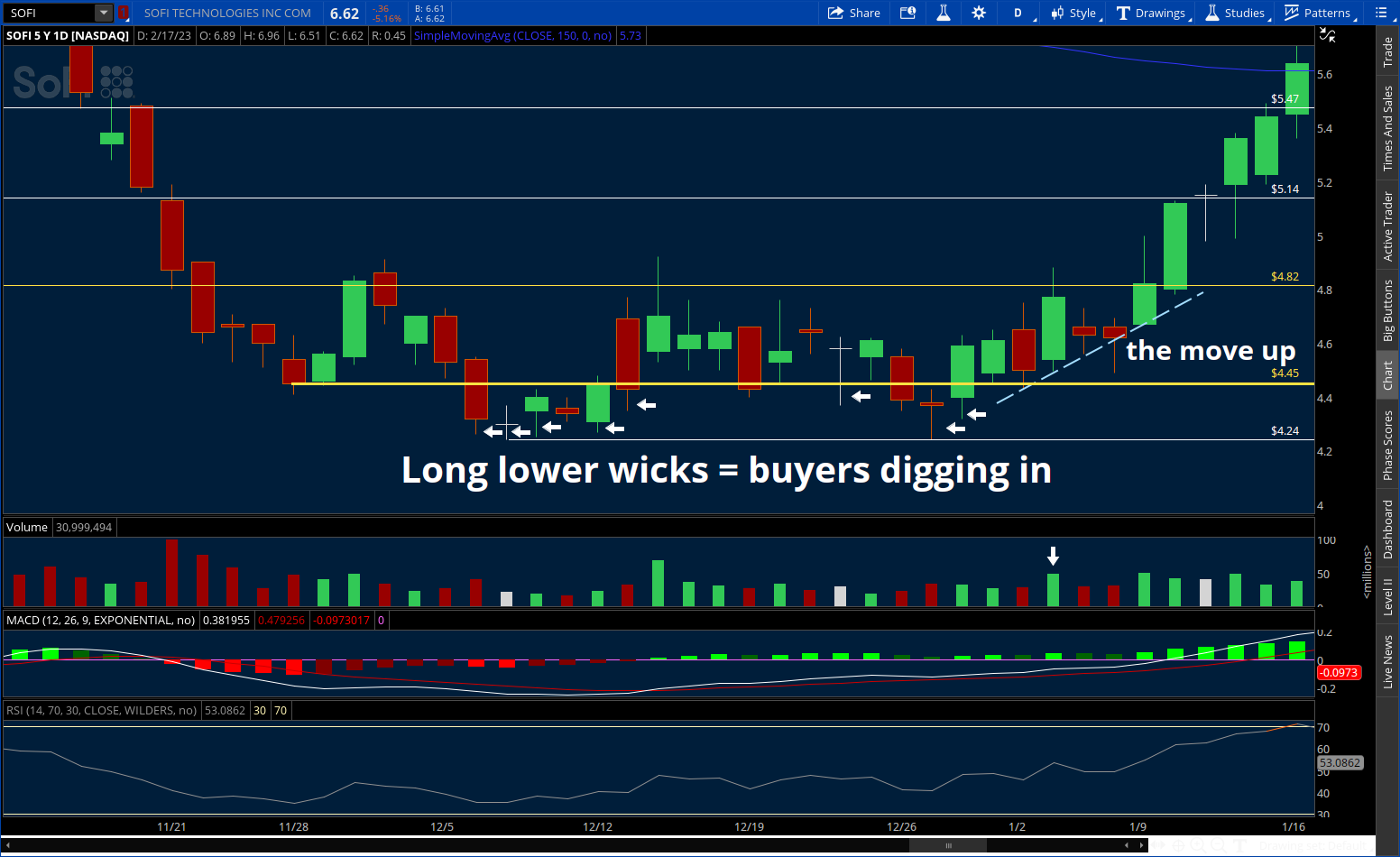Open the Style dropdown

[x=1074, y=13]
